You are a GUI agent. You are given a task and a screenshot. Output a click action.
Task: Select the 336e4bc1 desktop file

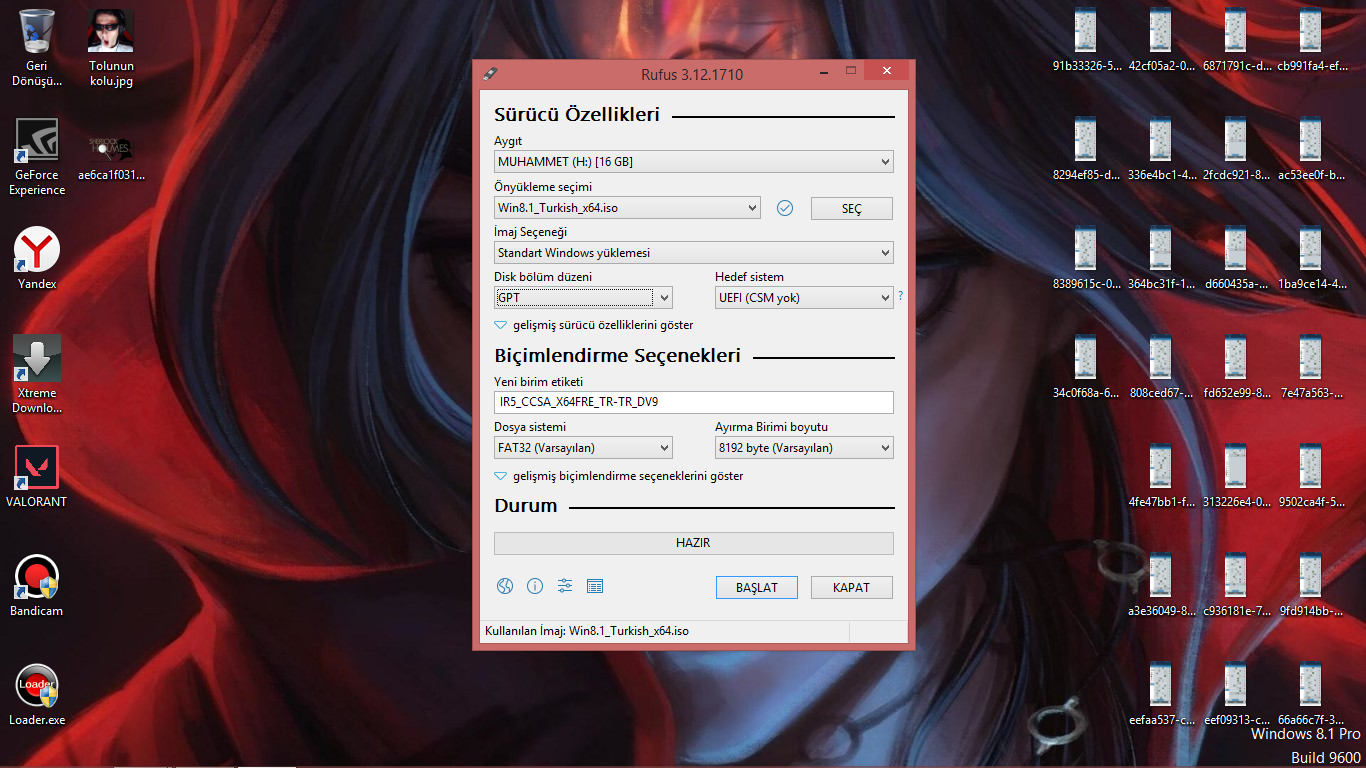click(1161, 150)
